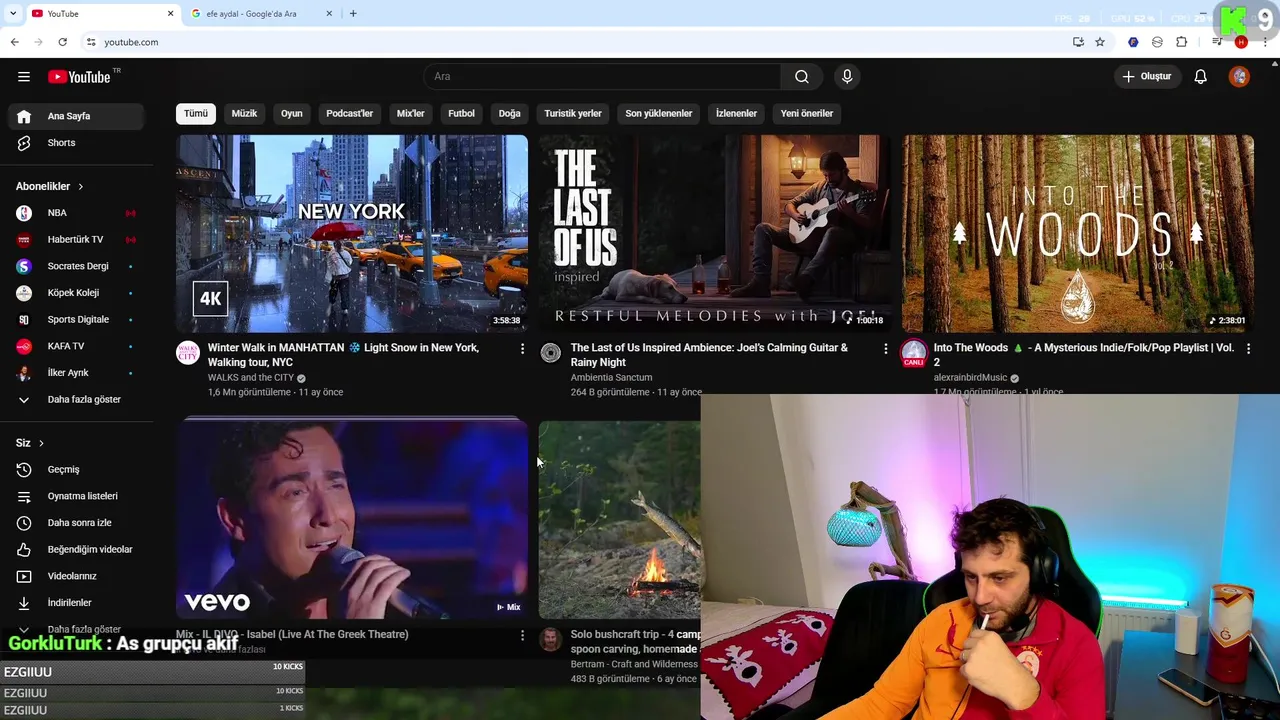Click install app icon in address bar
Image resolution: width=1280 pixels, height=720 pixels.
pos(1078,42)
